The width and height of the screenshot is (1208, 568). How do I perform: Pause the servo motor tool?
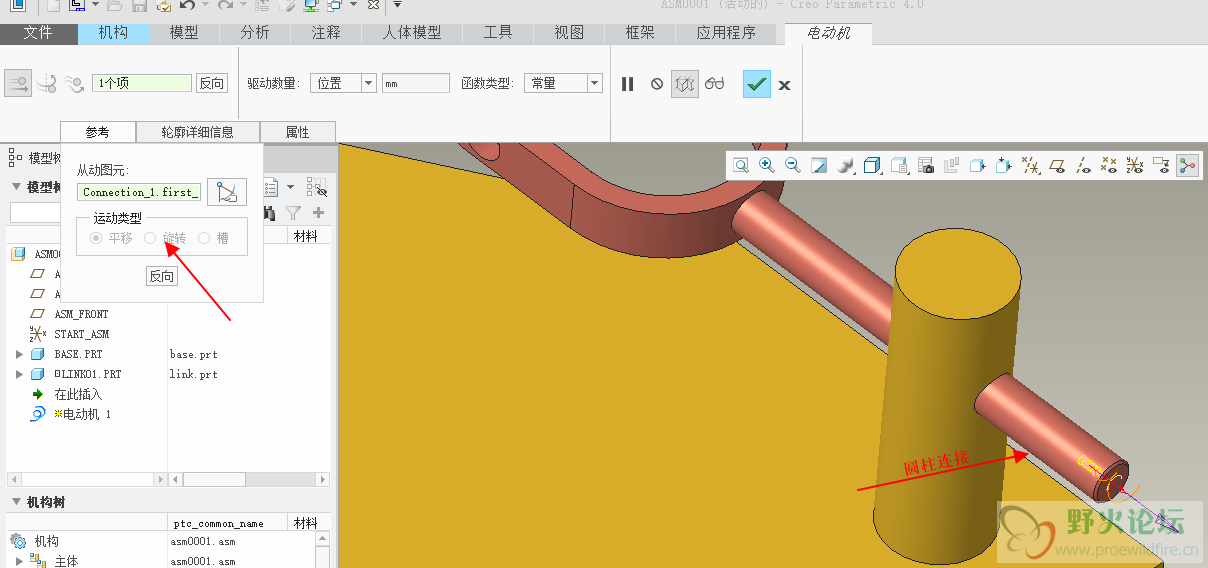(x=628, y=84)
